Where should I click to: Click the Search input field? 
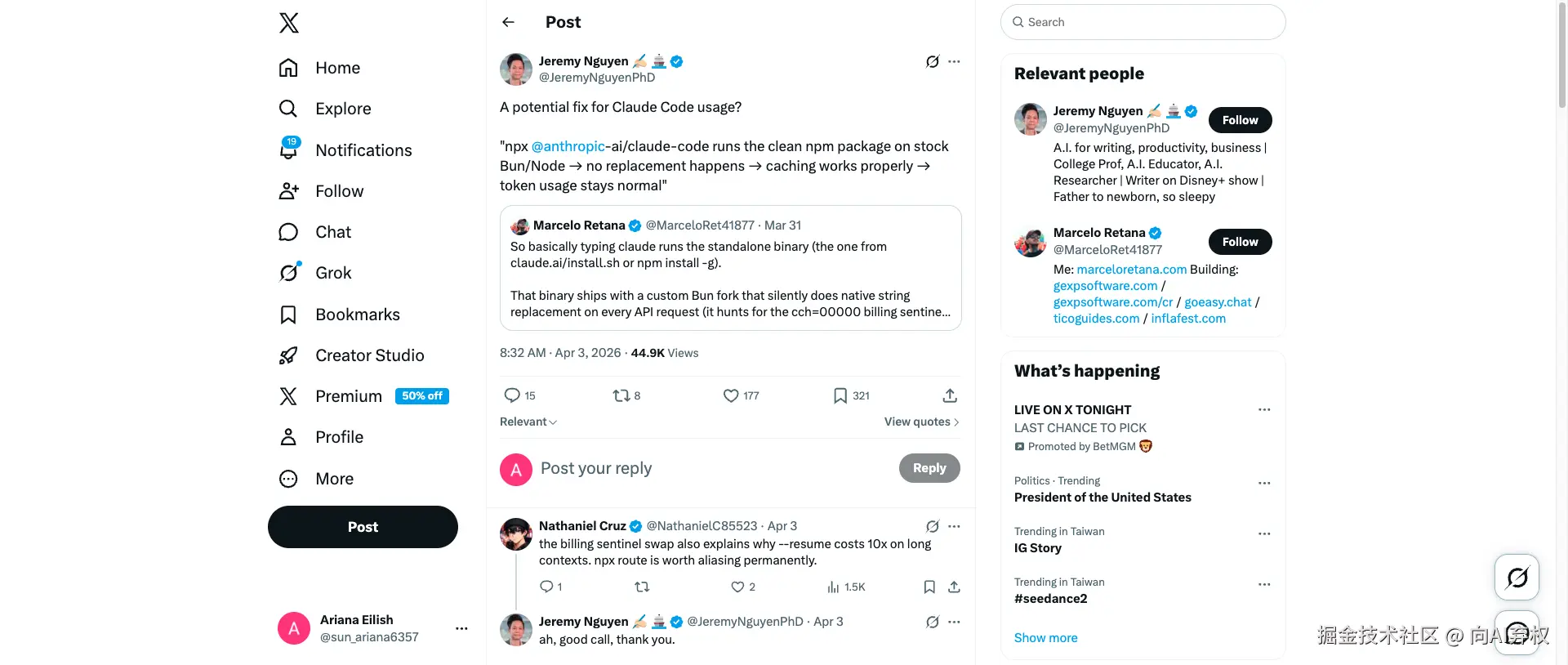point(1143,22)
